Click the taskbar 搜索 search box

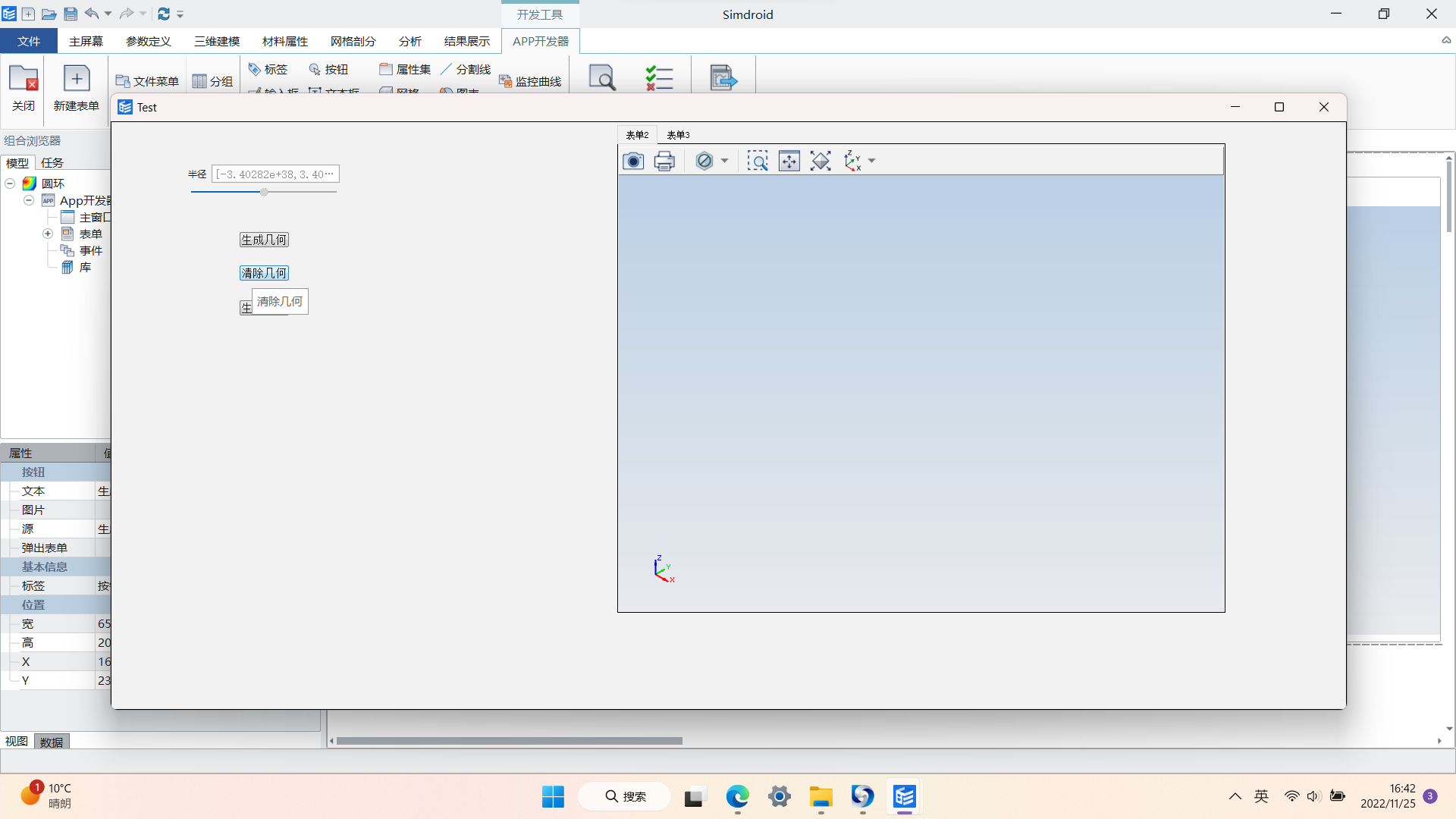click(625, 796)
